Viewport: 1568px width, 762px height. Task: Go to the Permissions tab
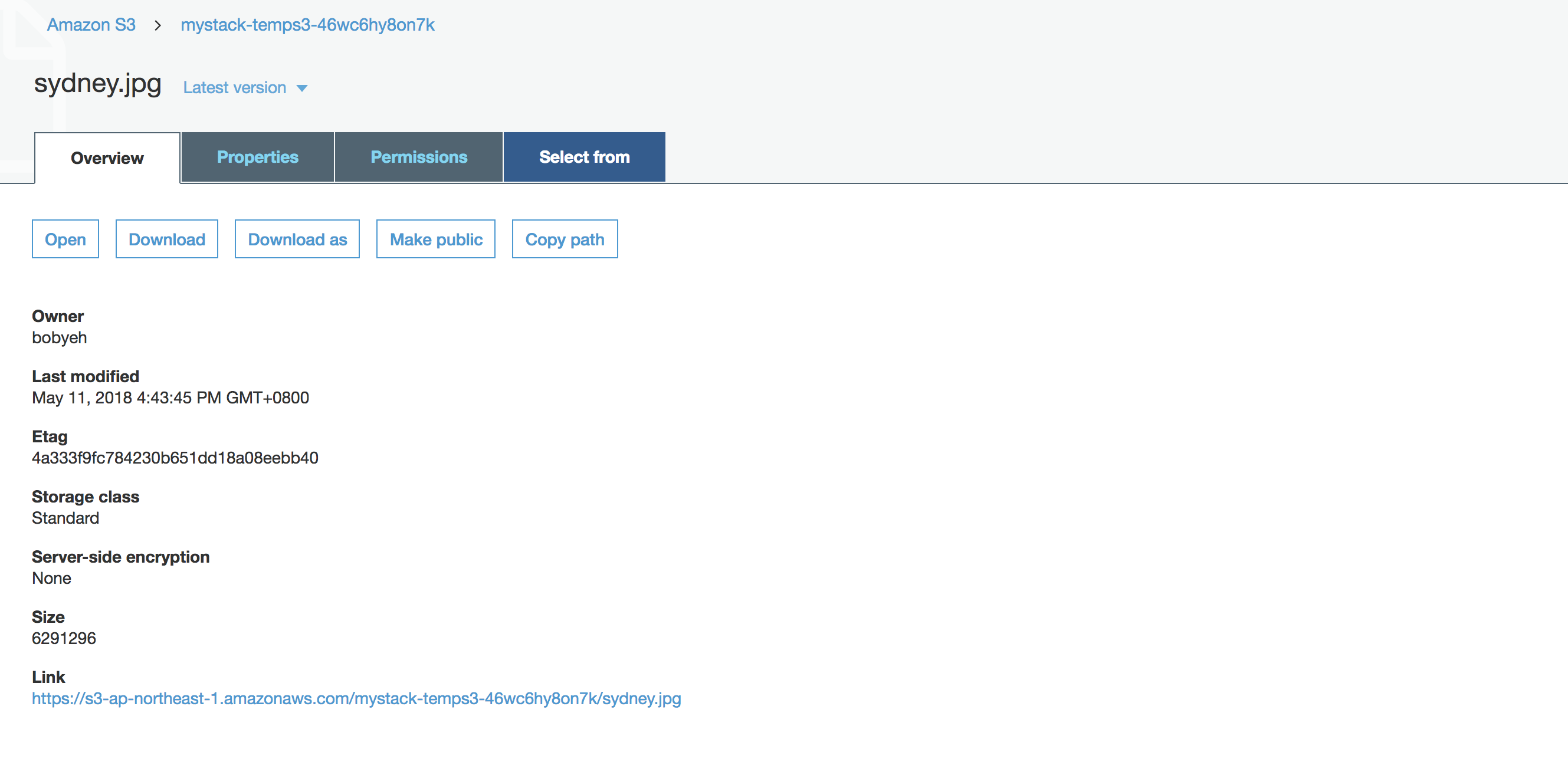point(419,157)
